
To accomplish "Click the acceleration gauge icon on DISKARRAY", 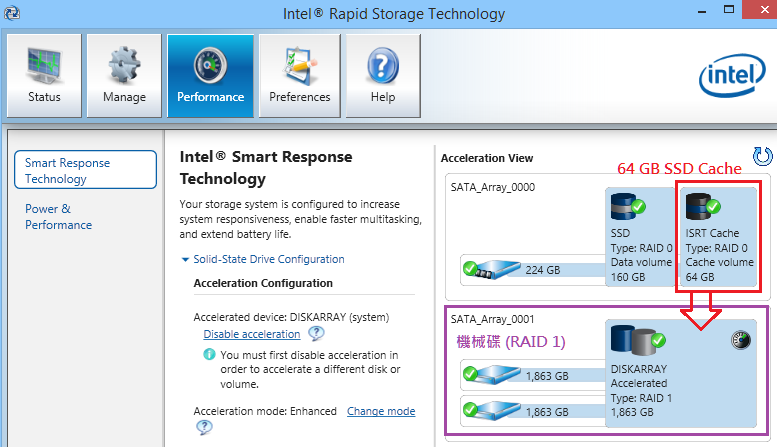I will [x=741, y=340].
